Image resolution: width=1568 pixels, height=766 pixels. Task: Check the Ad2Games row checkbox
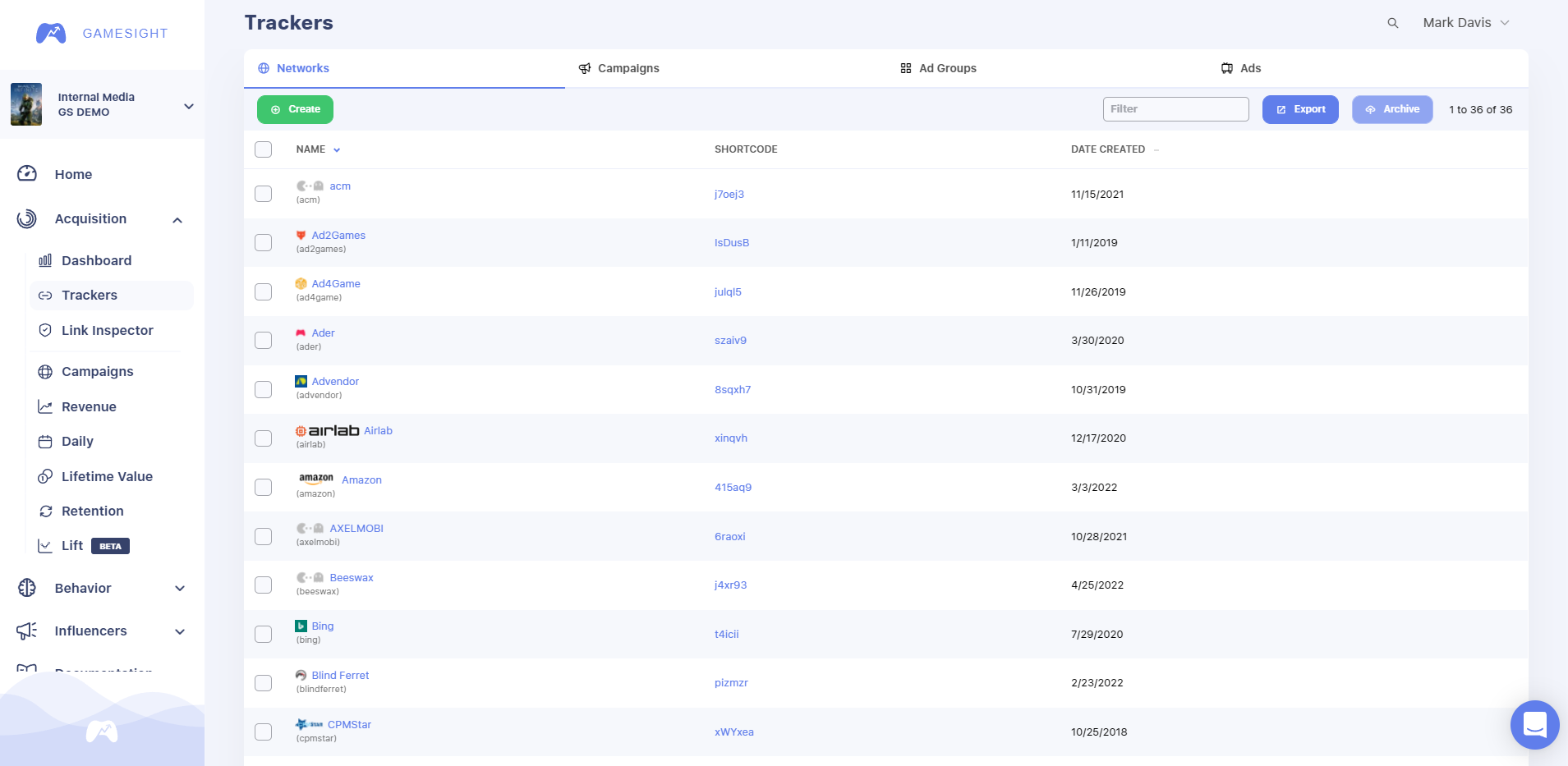[x=263, y=242]
